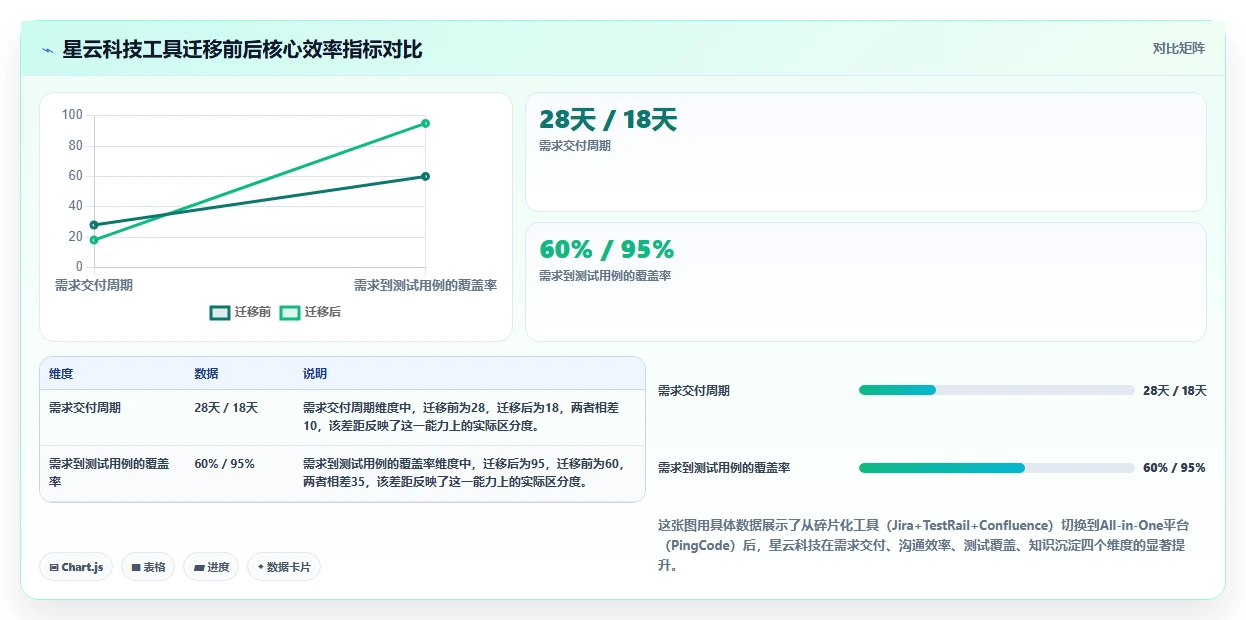Click 迁移后 data point at value 95

(x=425, y=123)
